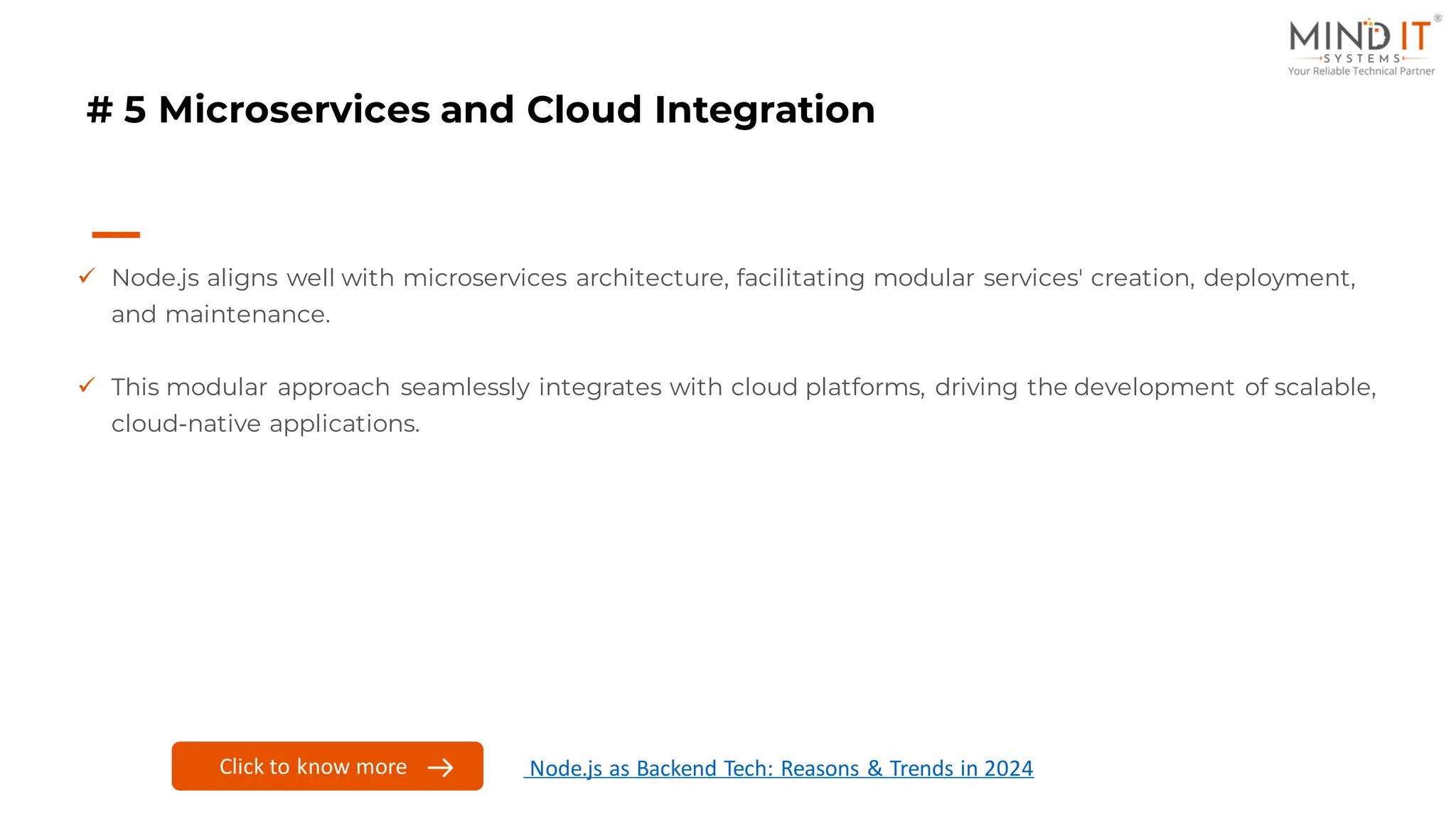Open the 'Node.js as Backend Tech: Reasons & Trends in 2024' link
Viewport: 1456px width, 819px height.
pos(778,768)
